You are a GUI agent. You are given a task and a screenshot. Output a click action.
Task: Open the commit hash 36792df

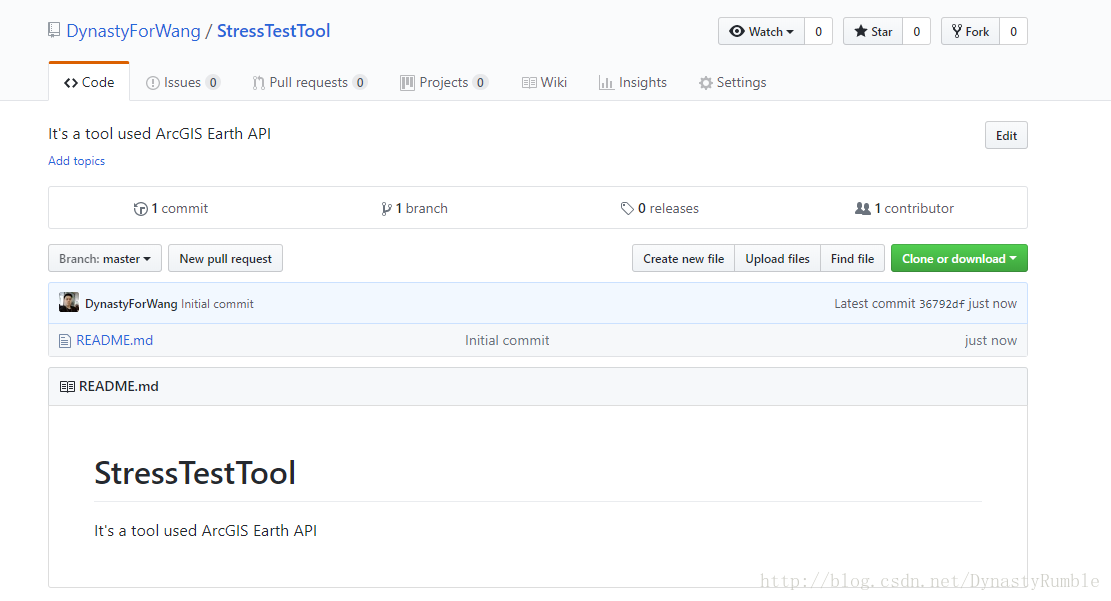click(942, 304)
